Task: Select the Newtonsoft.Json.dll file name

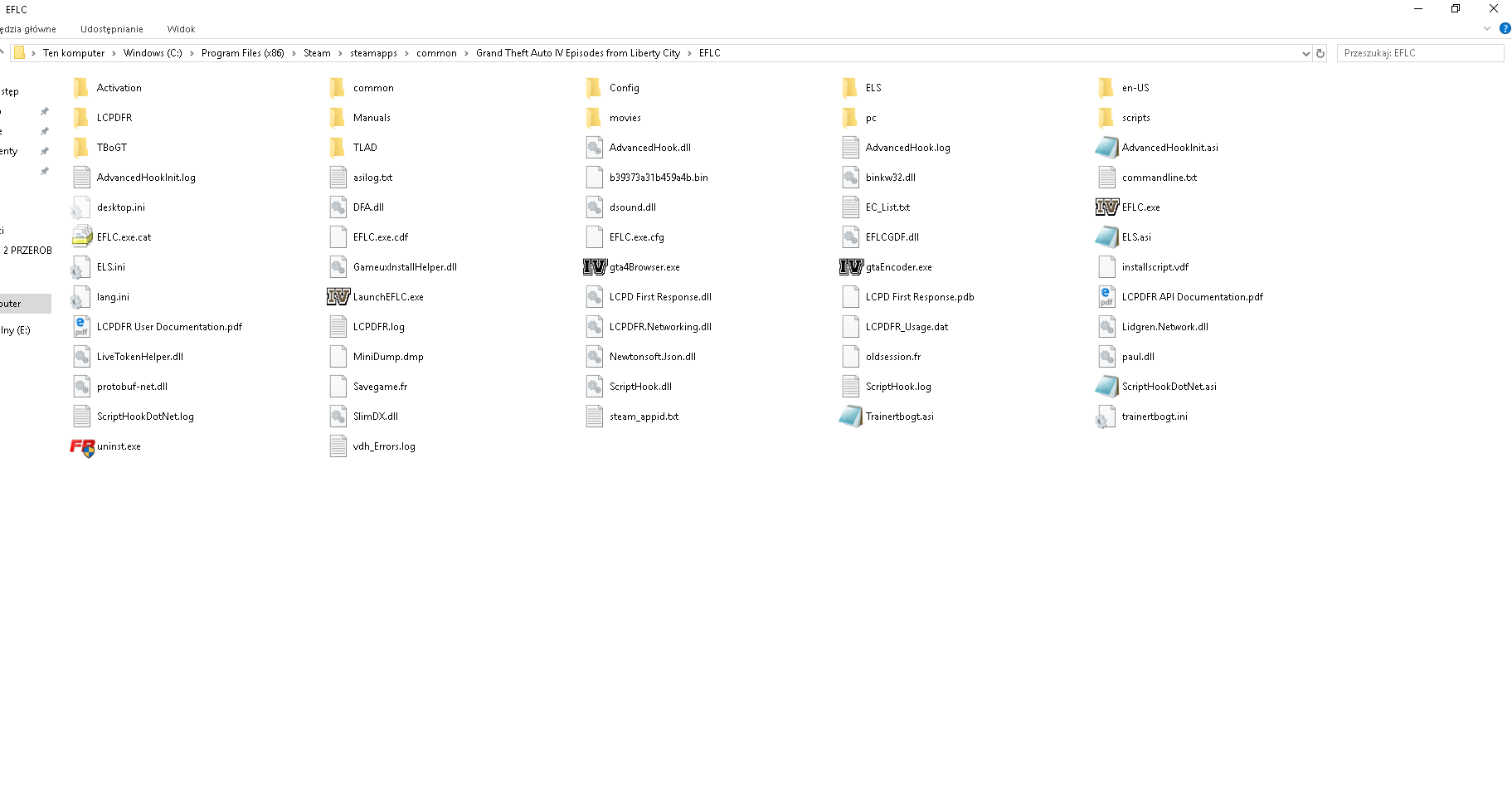Action: point(653,357)
